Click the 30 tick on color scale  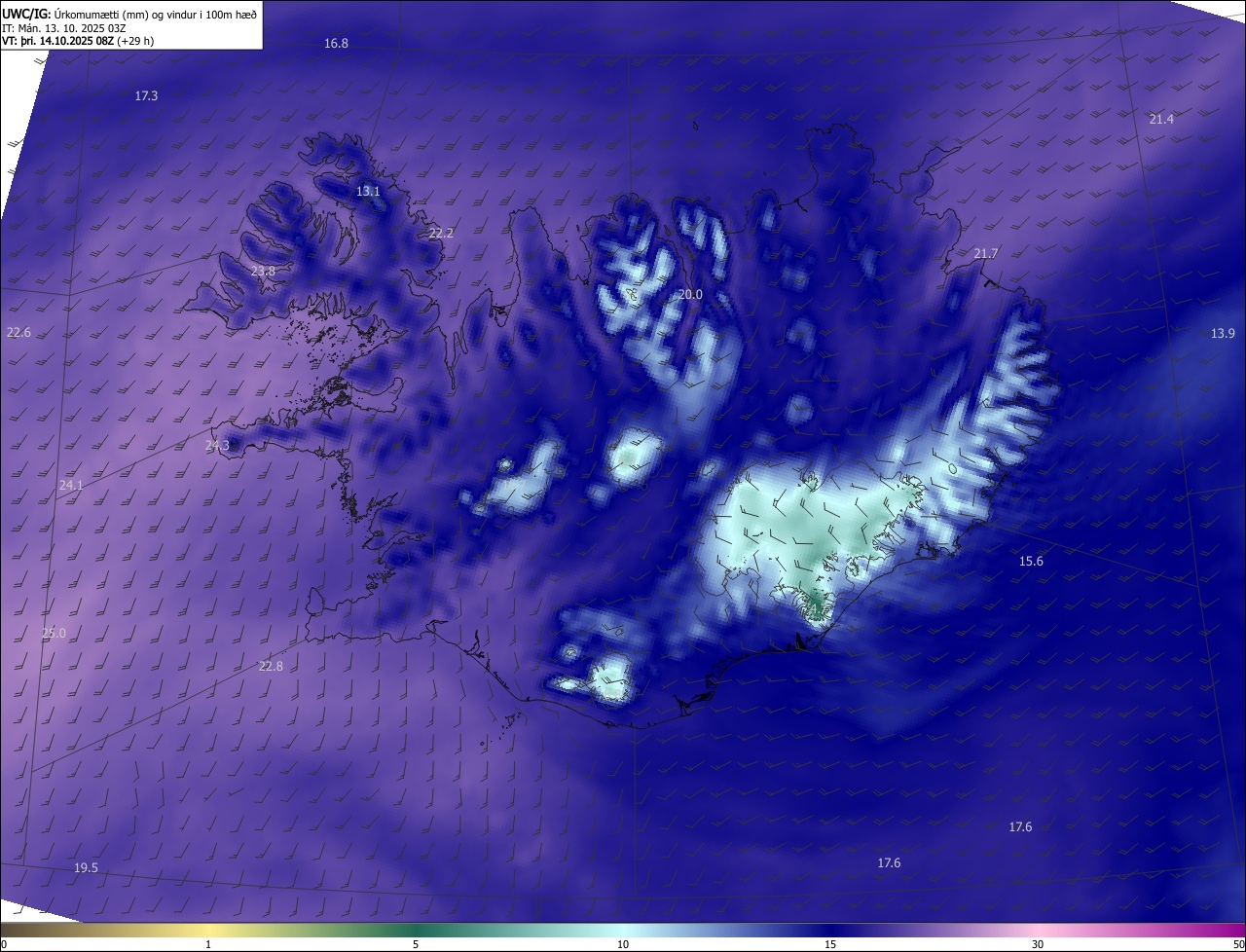click(x=1038, y=945)
